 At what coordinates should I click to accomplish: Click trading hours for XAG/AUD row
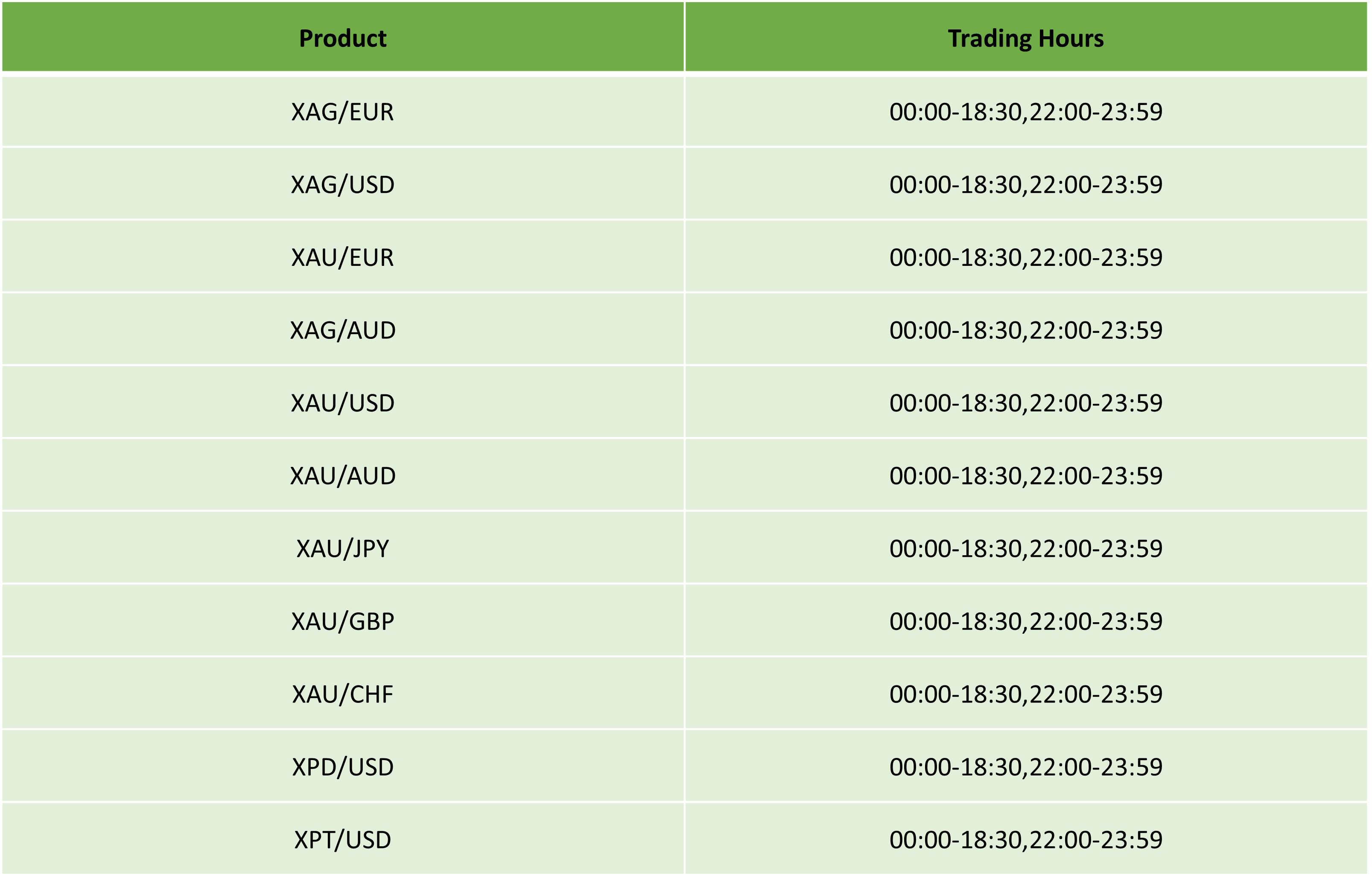[1025, 330]
